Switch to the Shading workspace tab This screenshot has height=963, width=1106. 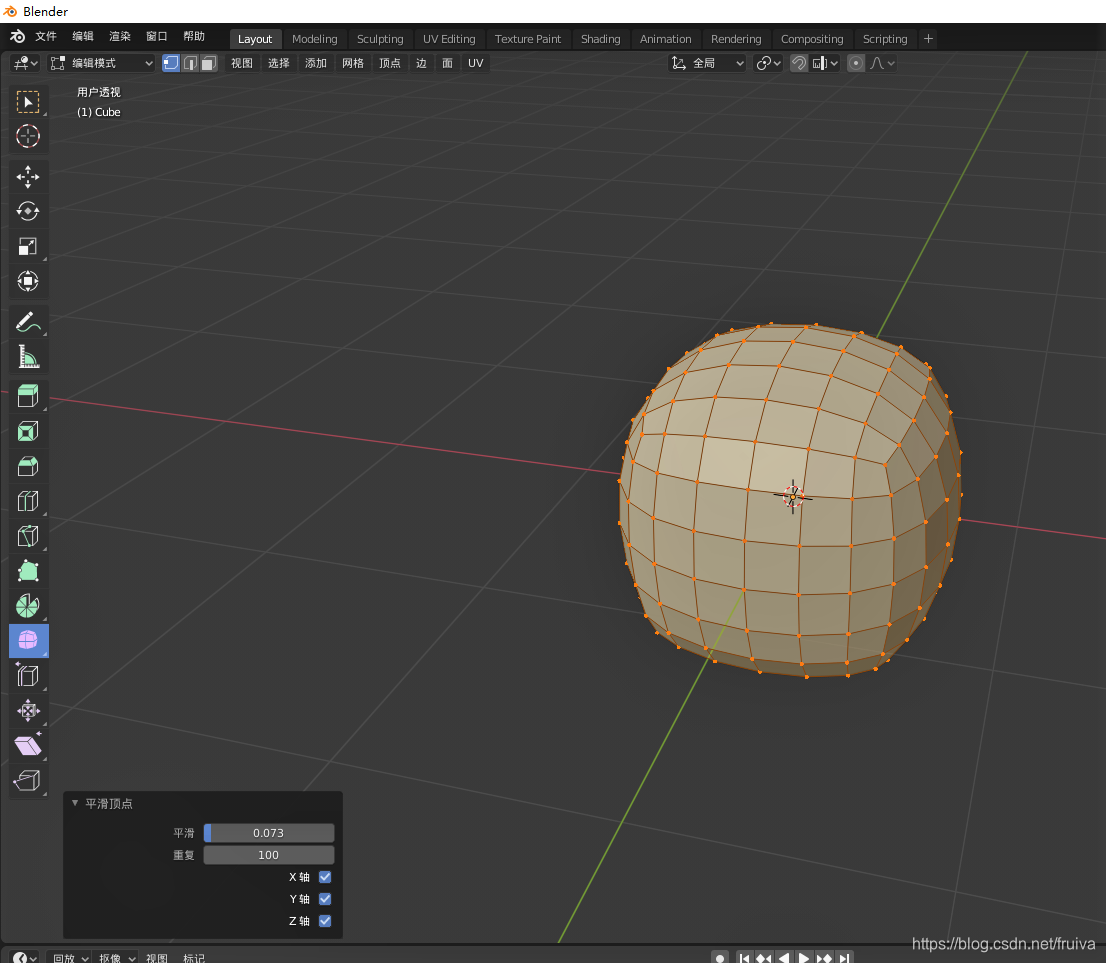pos(601,39)
